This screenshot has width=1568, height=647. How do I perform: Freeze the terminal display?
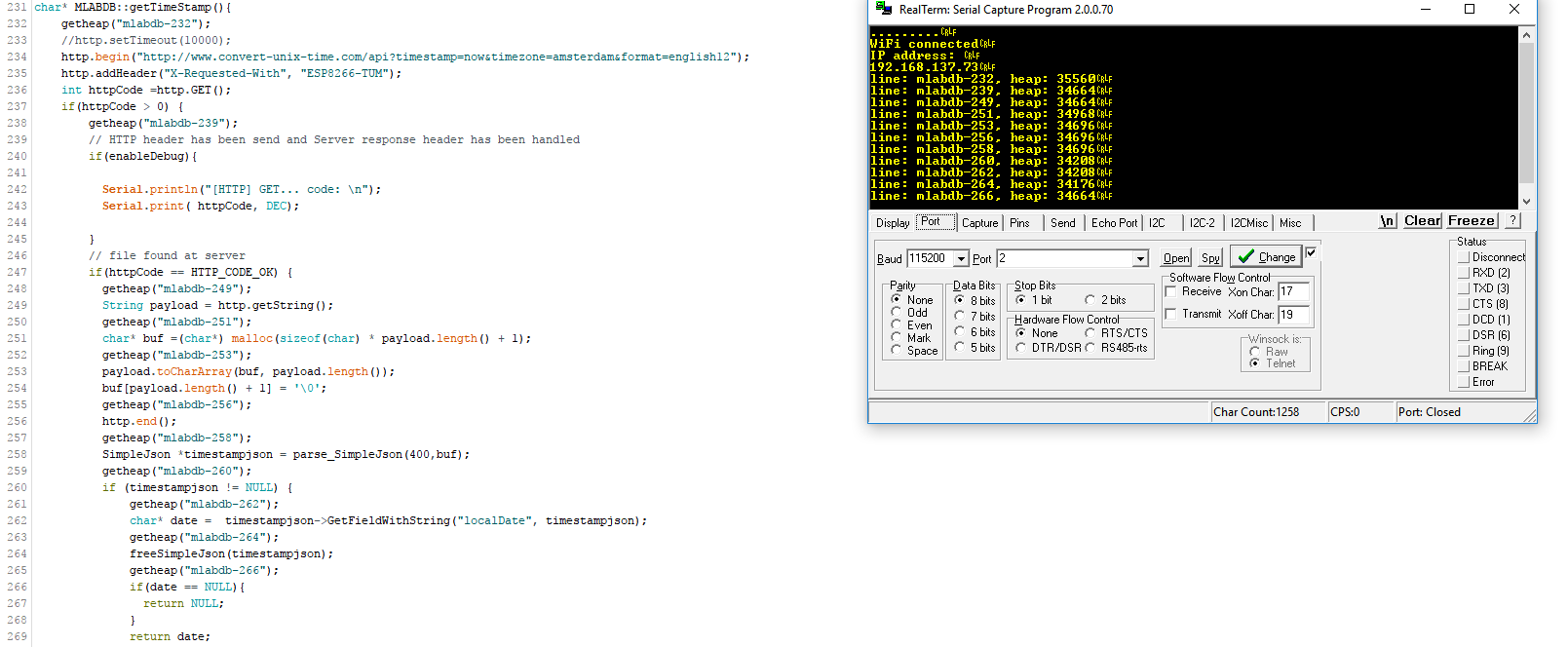click(1471, 221)
